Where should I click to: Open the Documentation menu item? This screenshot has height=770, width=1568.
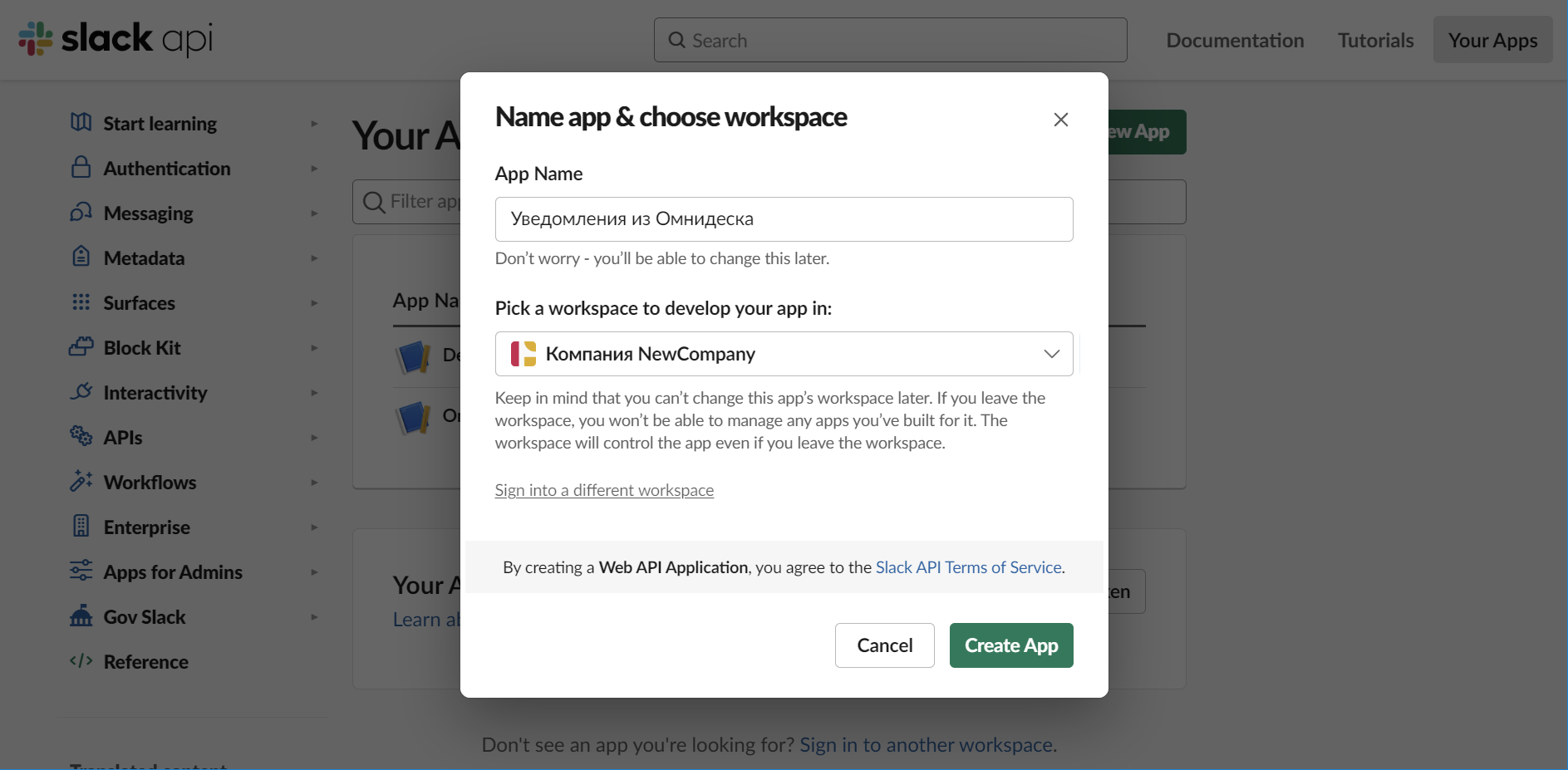(x=1235, y=40)
